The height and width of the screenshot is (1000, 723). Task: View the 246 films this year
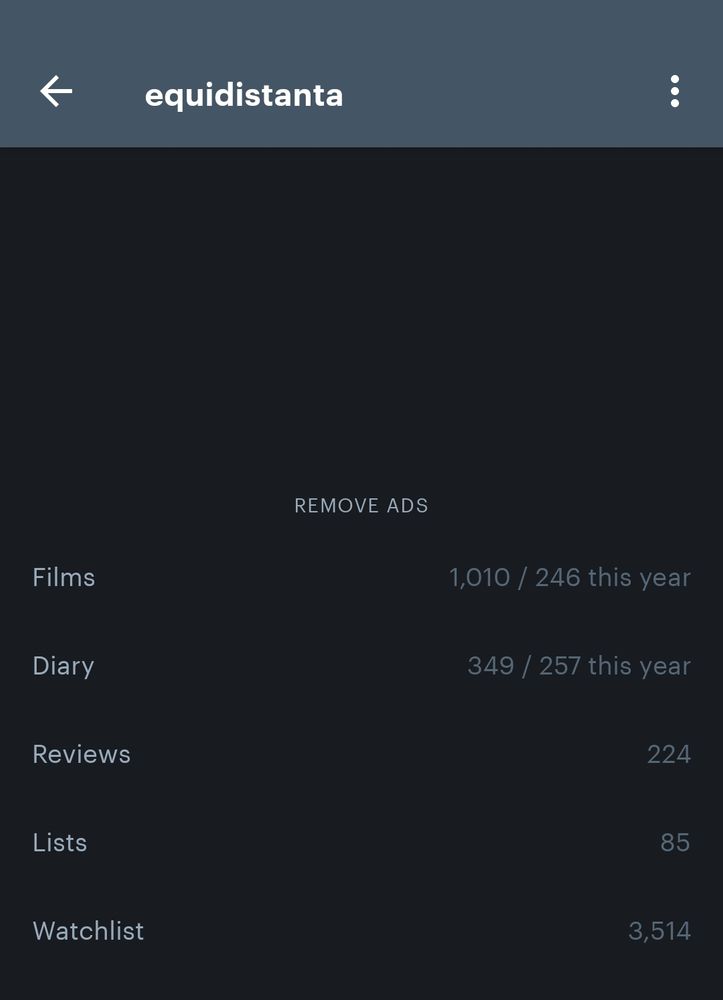tap(612, 578)
